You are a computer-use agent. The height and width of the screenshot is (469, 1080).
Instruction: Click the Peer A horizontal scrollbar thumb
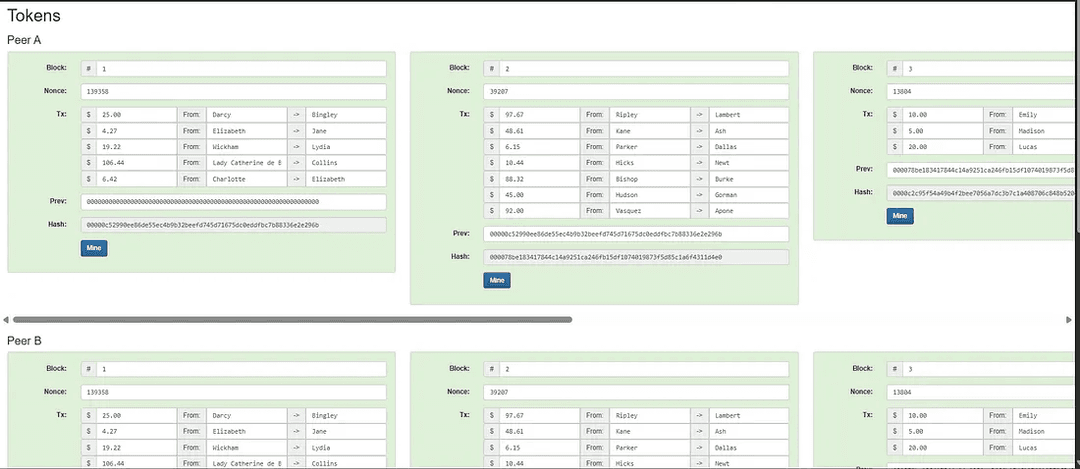293,320
